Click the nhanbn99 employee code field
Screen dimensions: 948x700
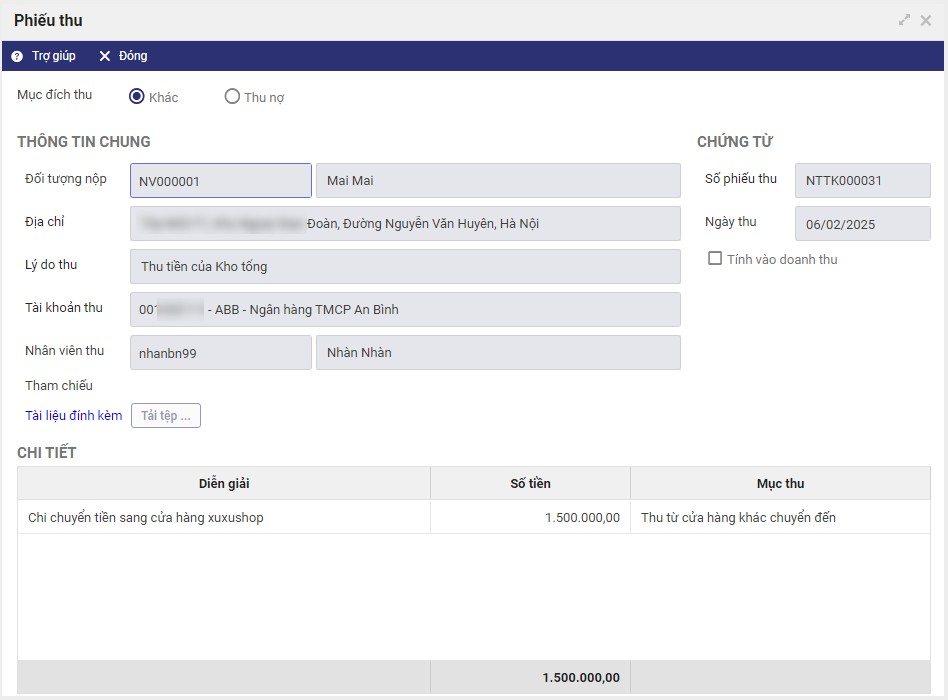(x=221, y=353)
